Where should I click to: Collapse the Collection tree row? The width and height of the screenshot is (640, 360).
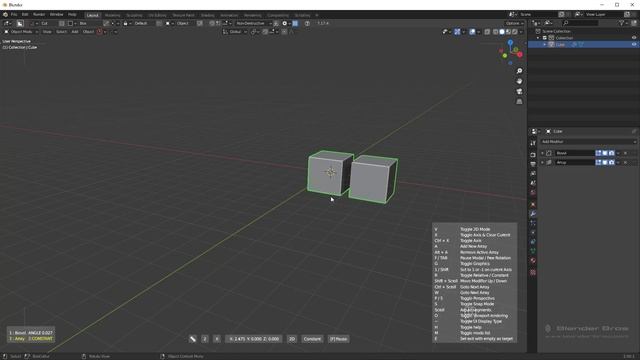pyautogui.click(x=538, y=38)
